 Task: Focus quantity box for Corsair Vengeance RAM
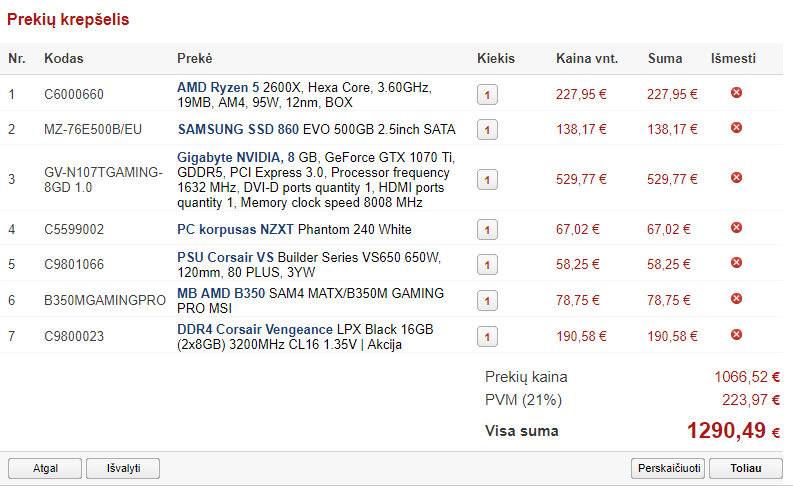(487, 337)
